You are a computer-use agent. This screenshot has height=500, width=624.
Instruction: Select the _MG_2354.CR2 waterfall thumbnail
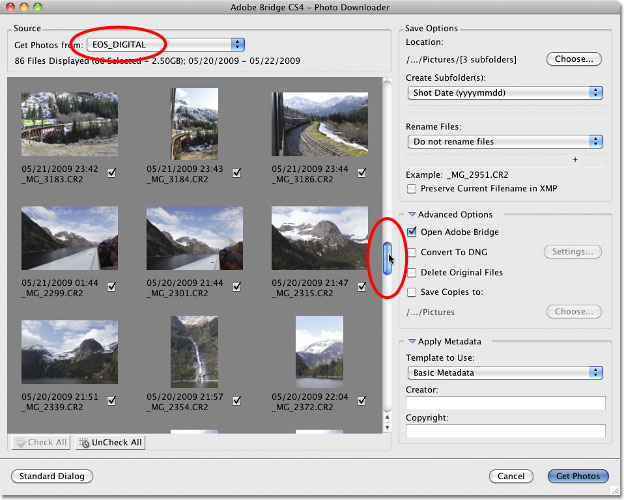pyautogui.click(x=195, y=352)
